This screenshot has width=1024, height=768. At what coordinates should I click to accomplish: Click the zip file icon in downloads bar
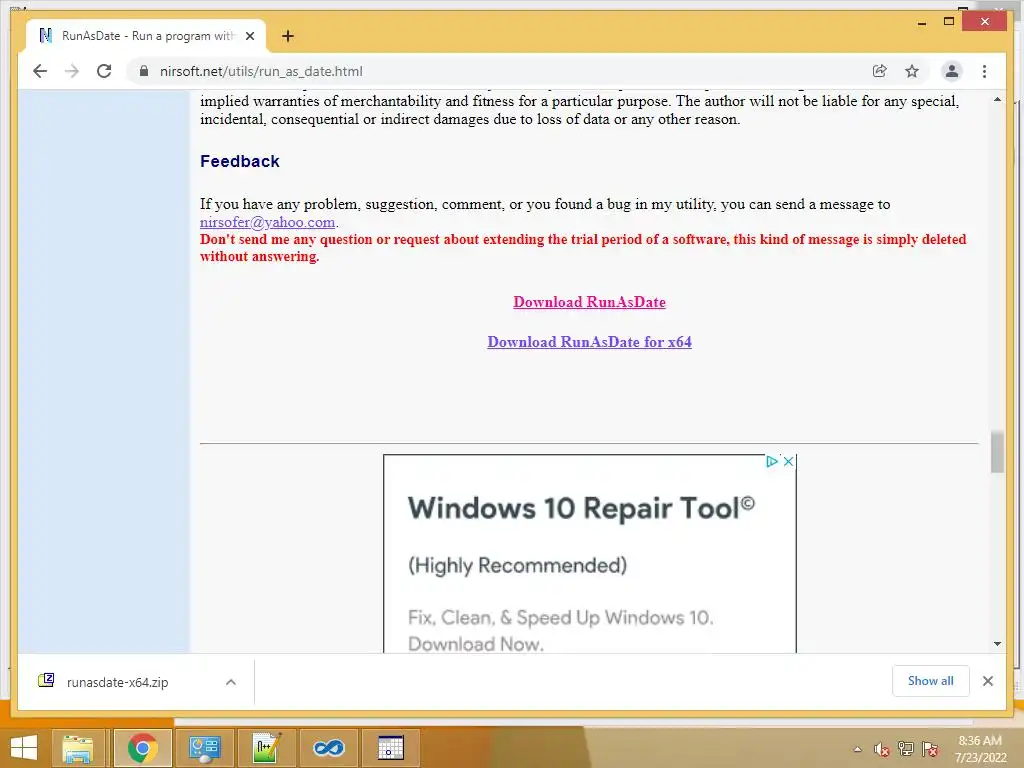[46, 680]
